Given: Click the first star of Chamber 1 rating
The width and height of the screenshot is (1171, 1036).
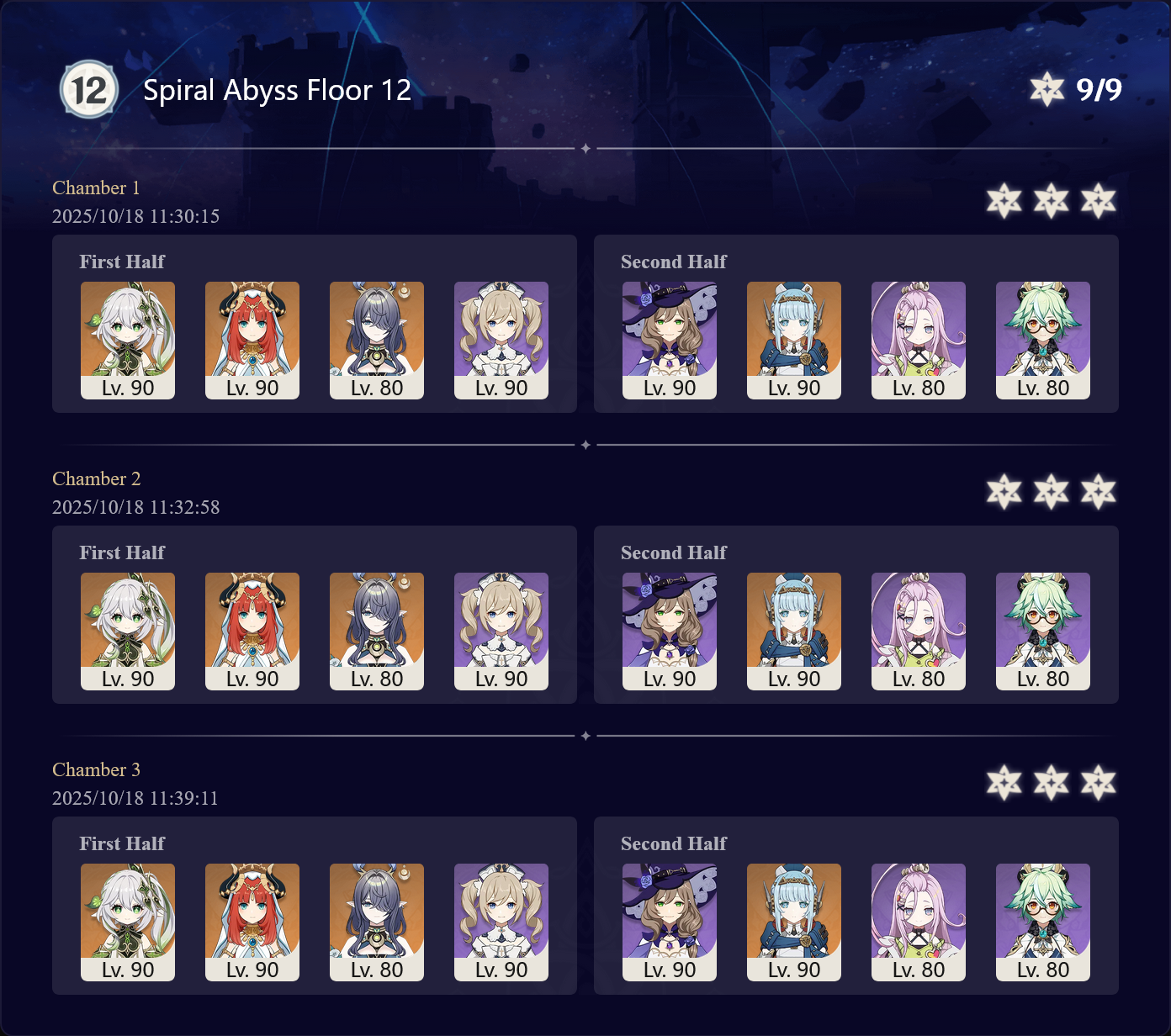Looking at the screenshot, I should tap(1004, 201).
